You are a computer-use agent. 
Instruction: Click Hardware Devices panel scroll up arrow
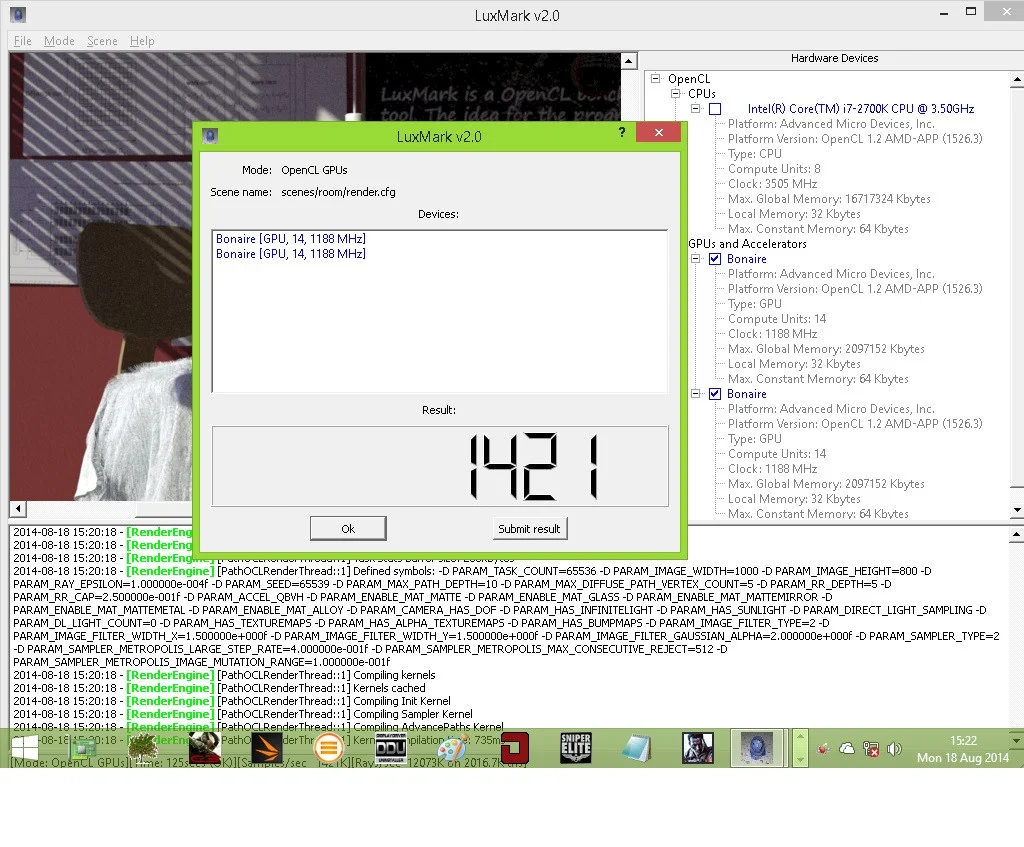tap(1017, 80)
